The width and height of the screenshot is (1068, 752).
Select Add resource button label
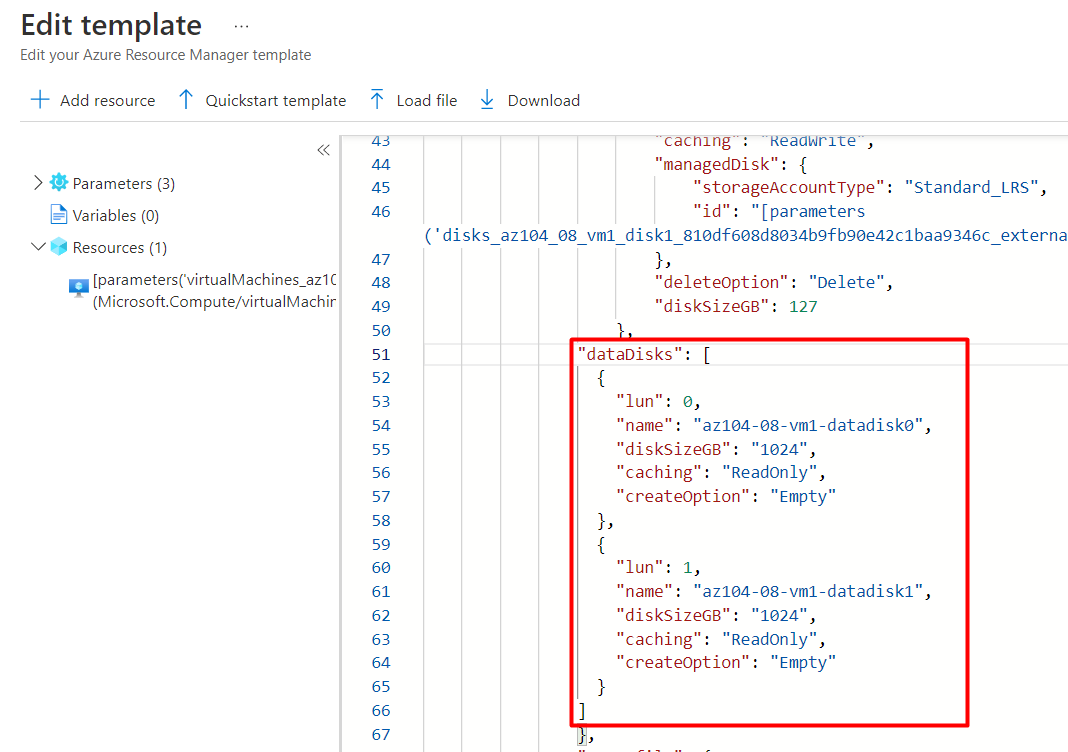[108, 100]
